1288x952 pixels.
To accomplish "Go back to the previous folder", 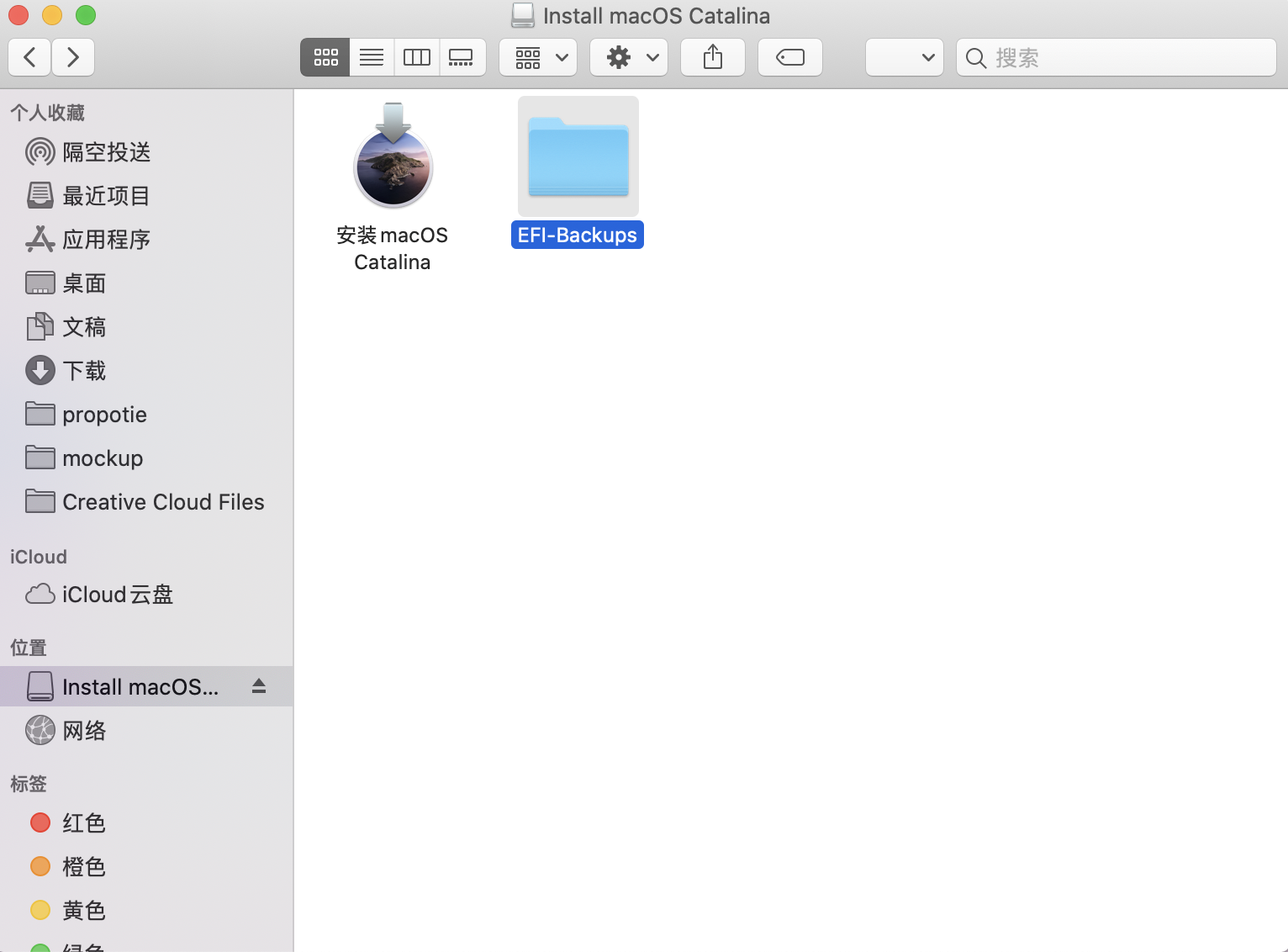I will pos(29,57).
